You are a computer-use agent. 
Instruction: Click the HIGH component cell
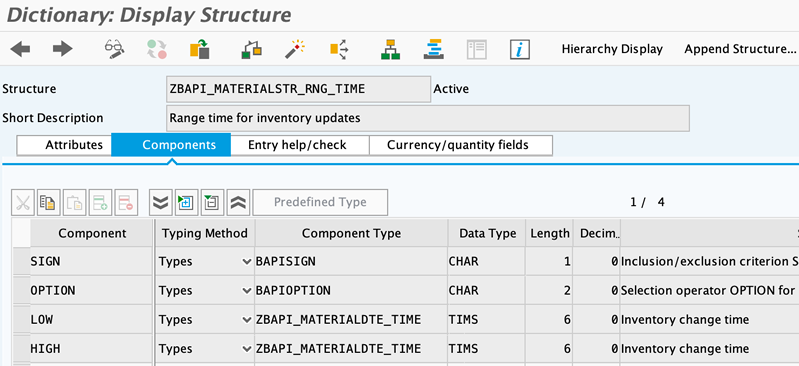(91, 349)
